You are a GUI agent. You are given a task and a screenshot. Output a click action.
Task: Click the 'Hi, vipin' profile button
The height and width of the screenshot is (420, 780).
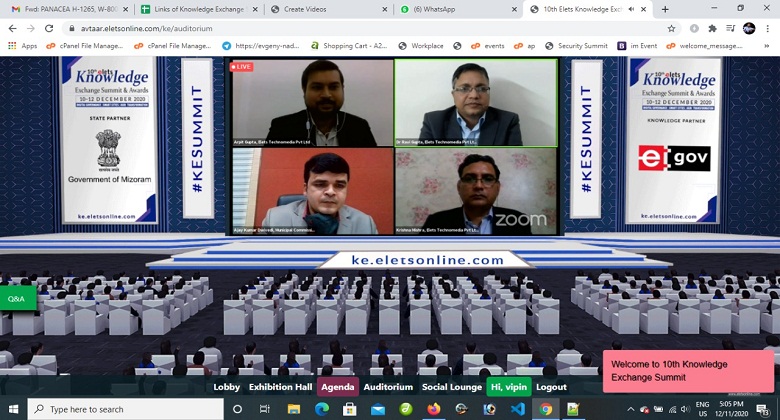tap(509, 387)
